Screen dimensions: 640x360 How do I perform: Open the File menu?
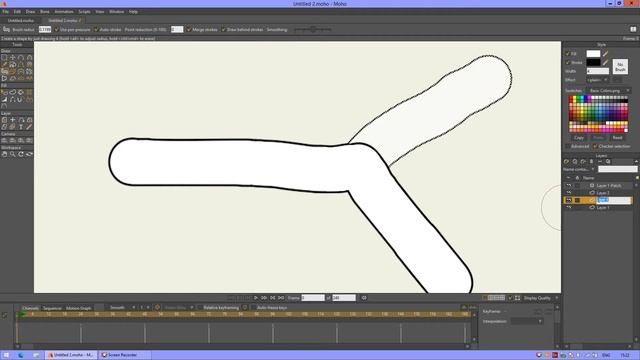(x=5, y=12)
